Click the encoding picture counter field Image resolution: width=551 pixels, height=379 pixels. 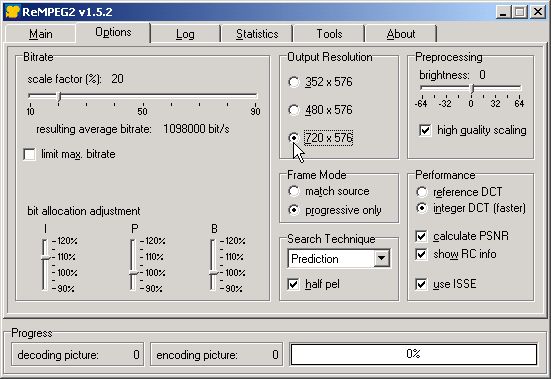tap(216, 355)
